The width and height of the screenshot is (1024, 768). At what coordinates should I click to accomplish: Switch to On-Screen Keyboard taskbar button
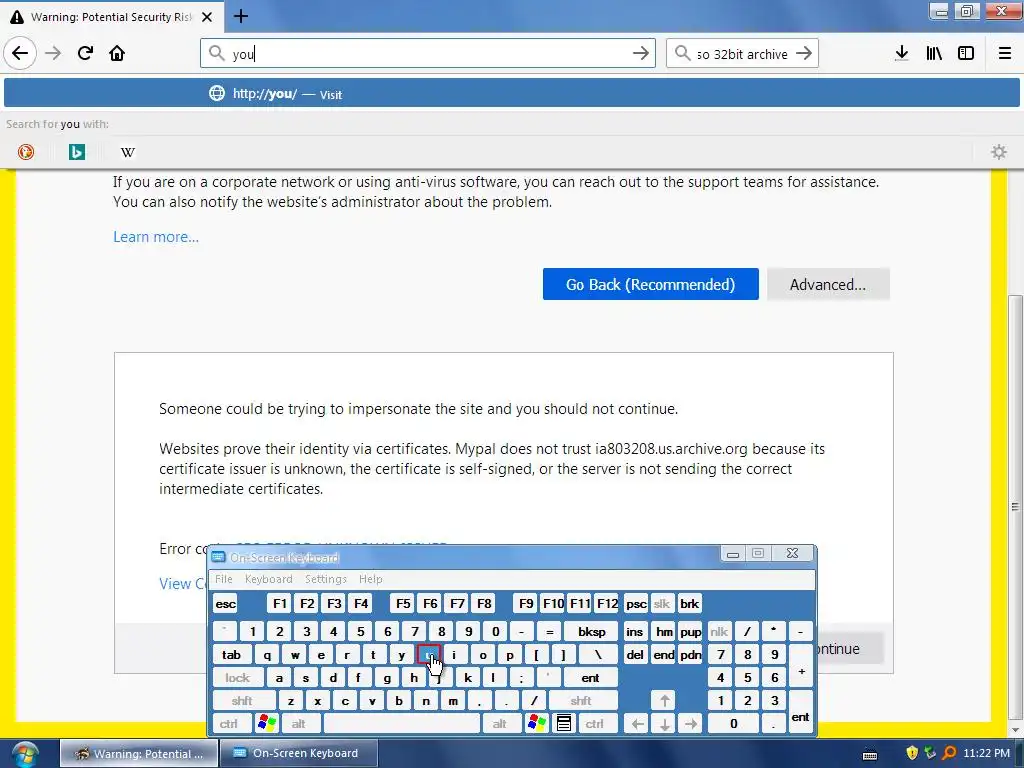pos(298,753)
